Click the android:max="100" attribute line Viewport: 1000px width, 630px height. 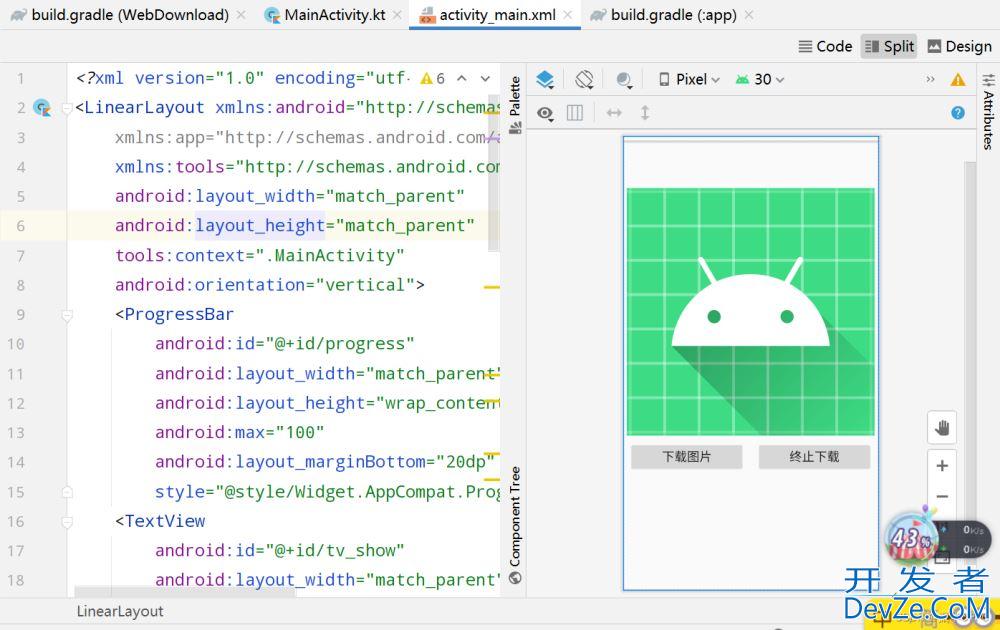coord(239,432)
